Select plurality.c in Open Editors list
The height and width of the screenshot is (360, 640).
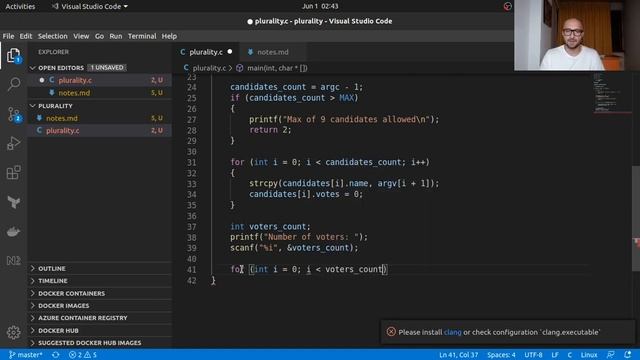coord(100,80)
